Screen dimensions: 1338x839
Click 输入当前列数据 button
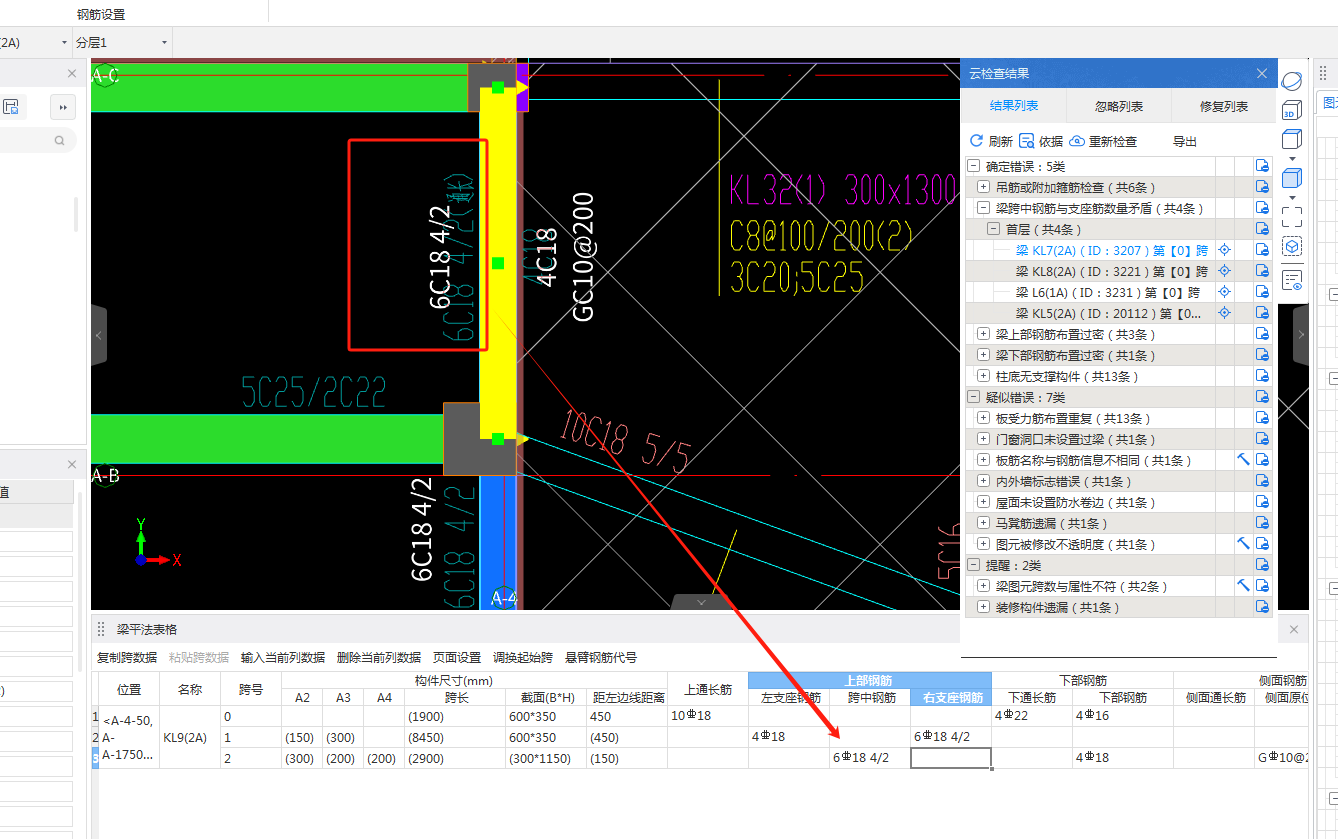283,658
